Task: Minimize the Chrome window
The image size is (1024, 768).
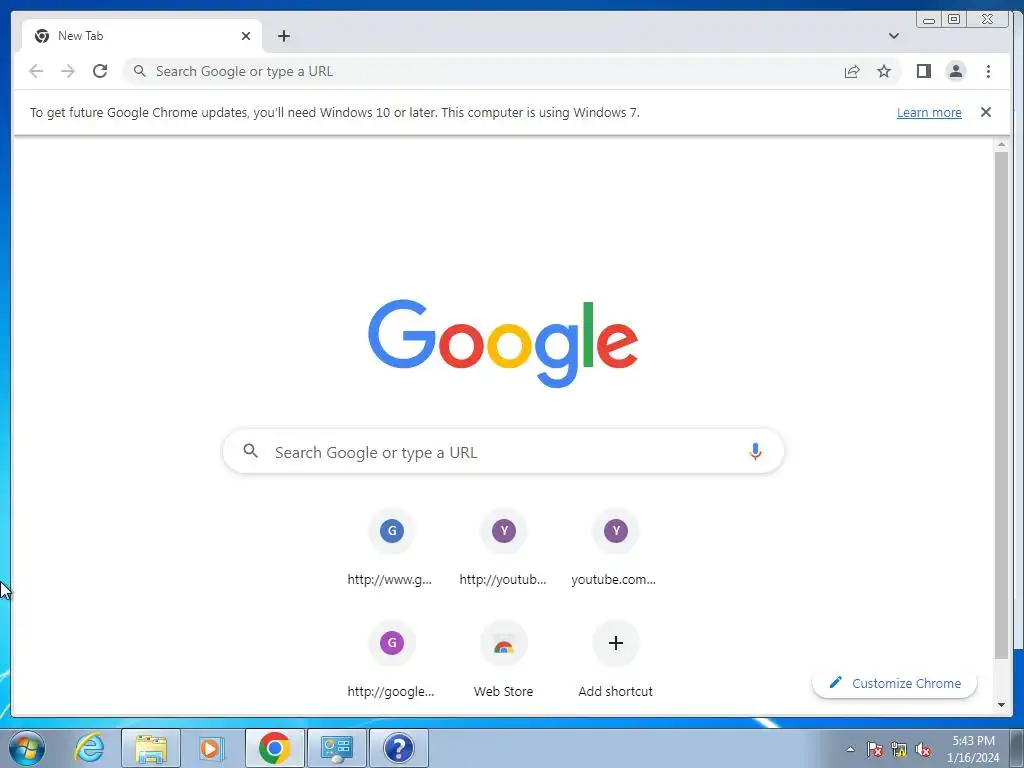Action: [x=929, y=20]
